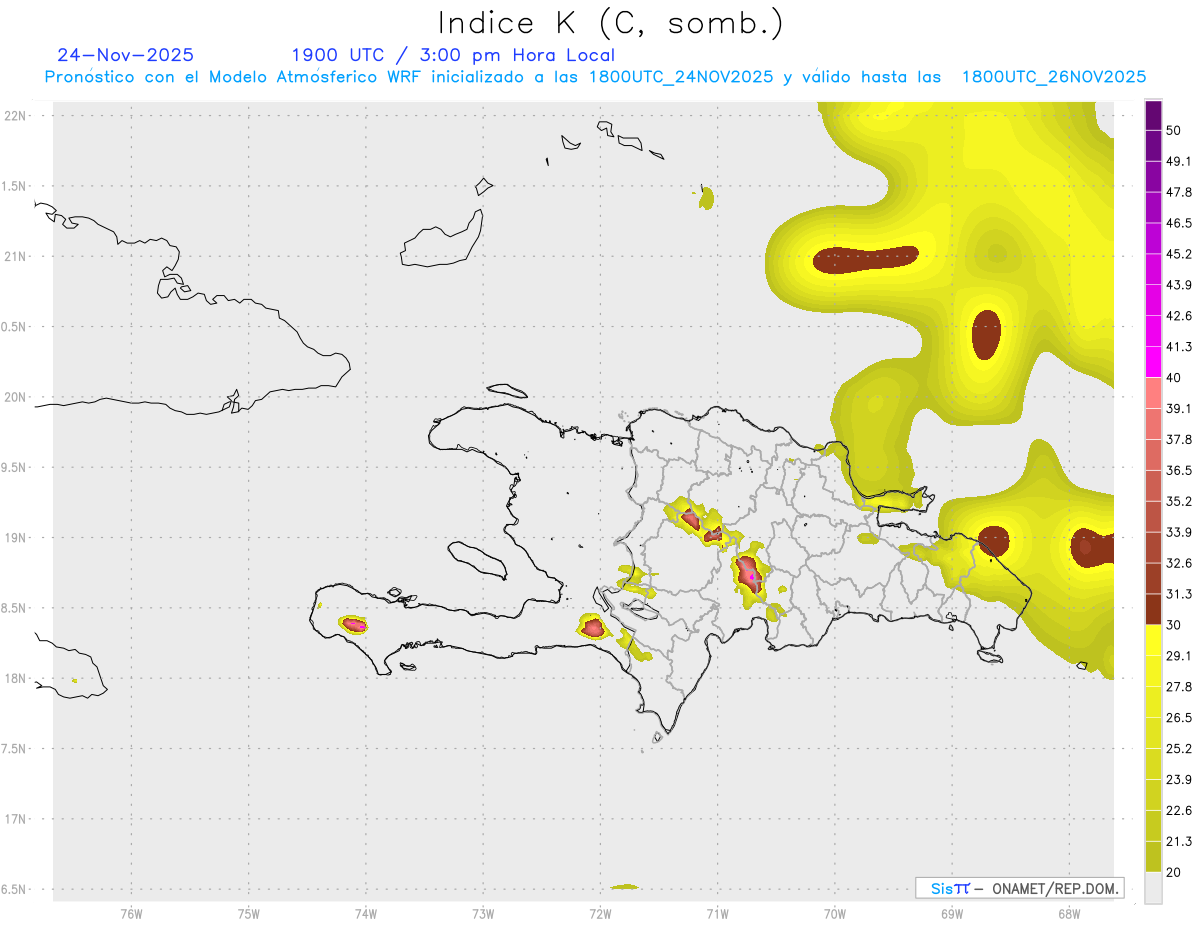Viewport: 1200px width, 927px height.
Task: Click the colorbar value "39.1"
Action: click(1179, 408)
